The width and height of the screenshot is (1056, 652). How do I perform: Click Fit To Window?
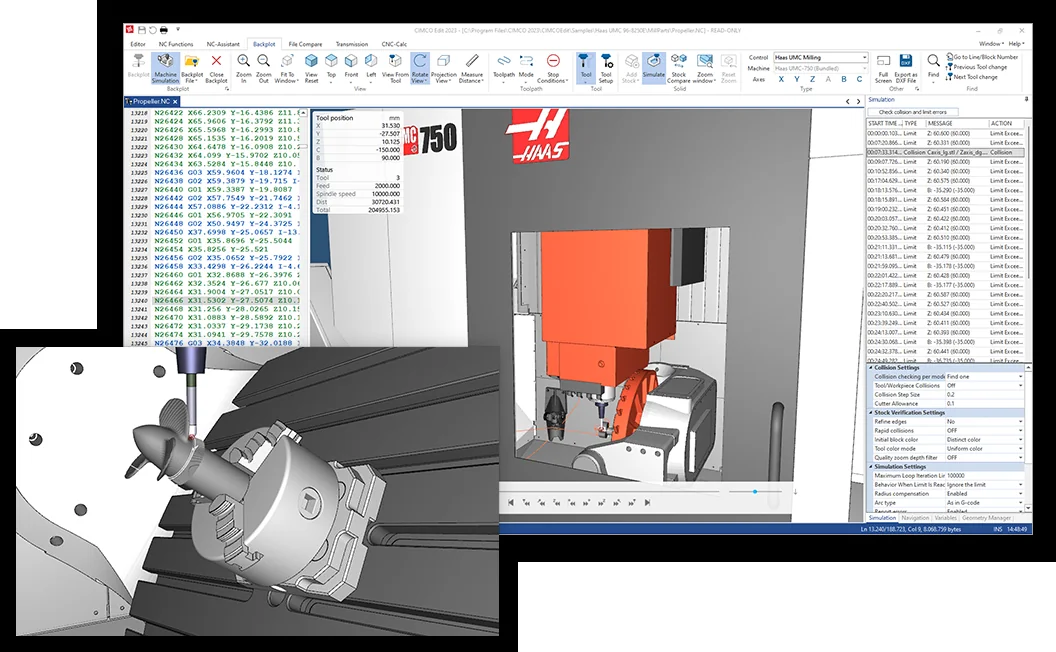tap(287, 69)
